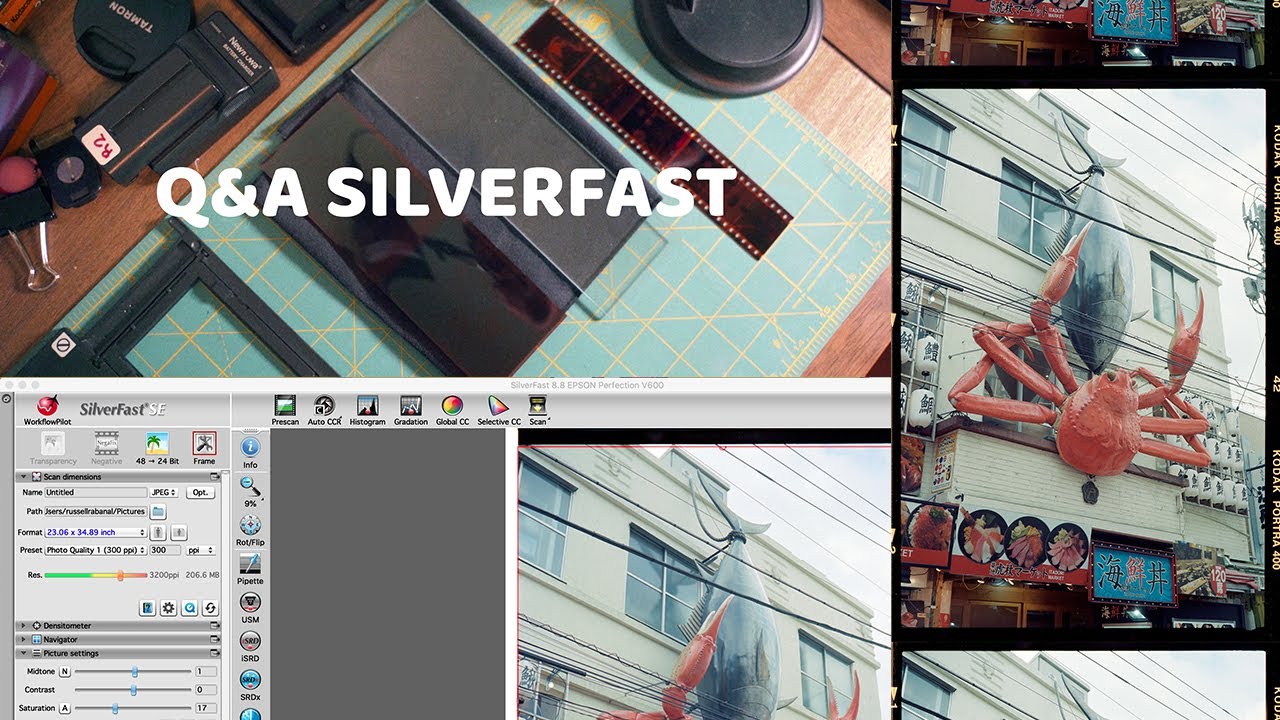Open JPEG file format dropdown

pyautogui.click(x=164, y=492)
